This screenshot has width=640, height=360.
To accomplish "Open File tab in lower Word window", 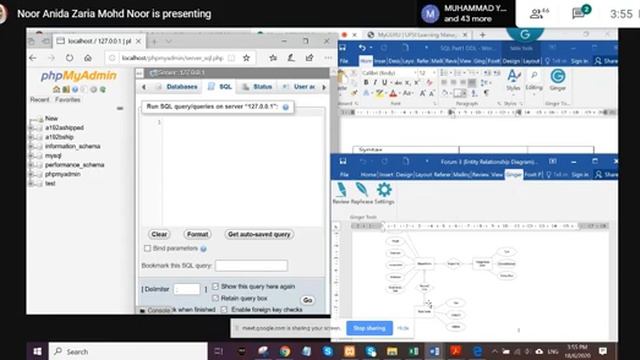I will (344, 175).
